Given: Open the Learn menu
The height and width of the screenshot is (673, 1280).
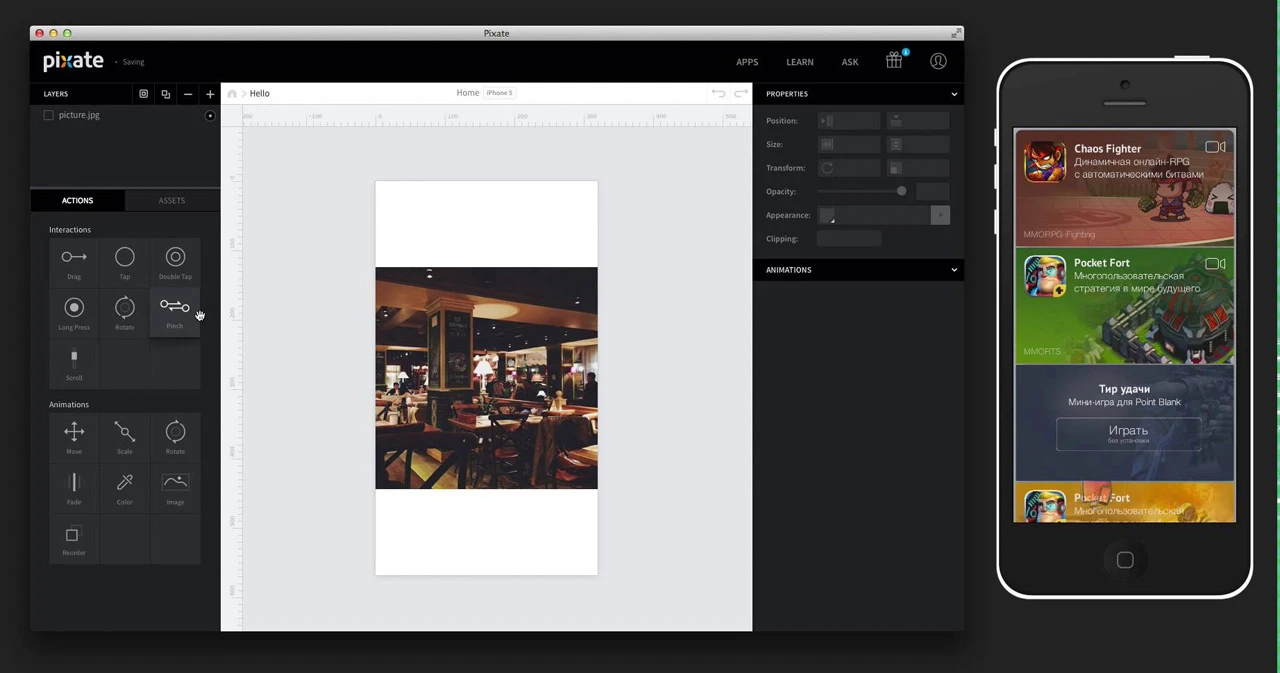Looking at the screenshot, I should (799, 61).
